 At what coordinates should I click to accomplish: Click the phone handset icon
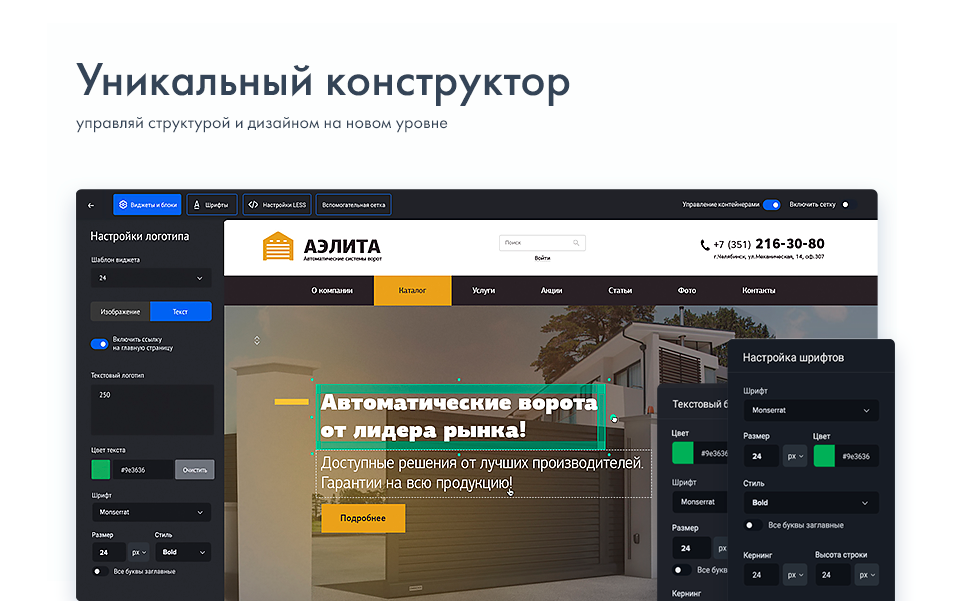[x=705, y=245]
